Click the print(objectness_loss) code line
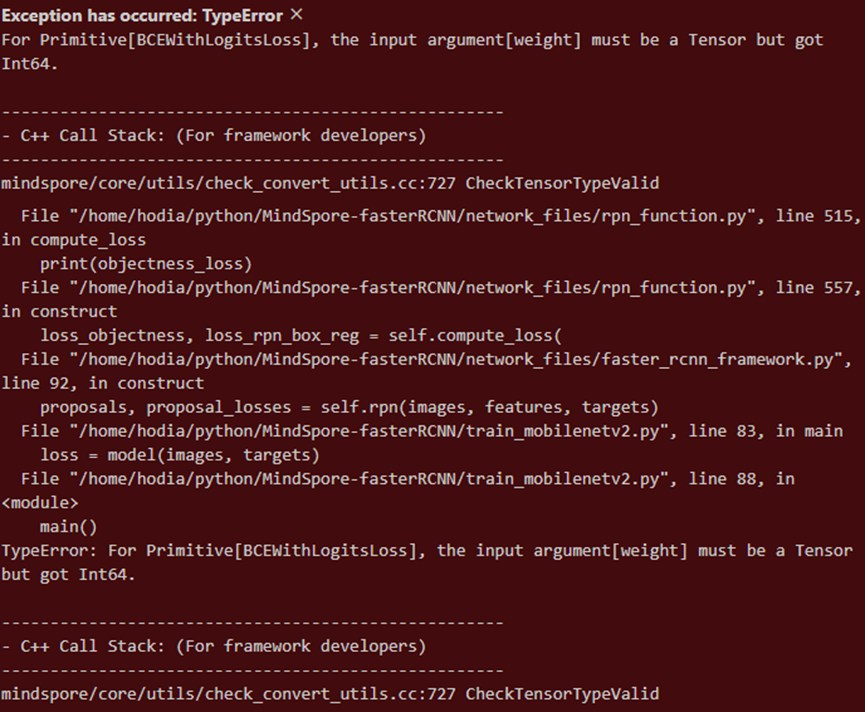The image size is (865, 712). tap(146, 264)
